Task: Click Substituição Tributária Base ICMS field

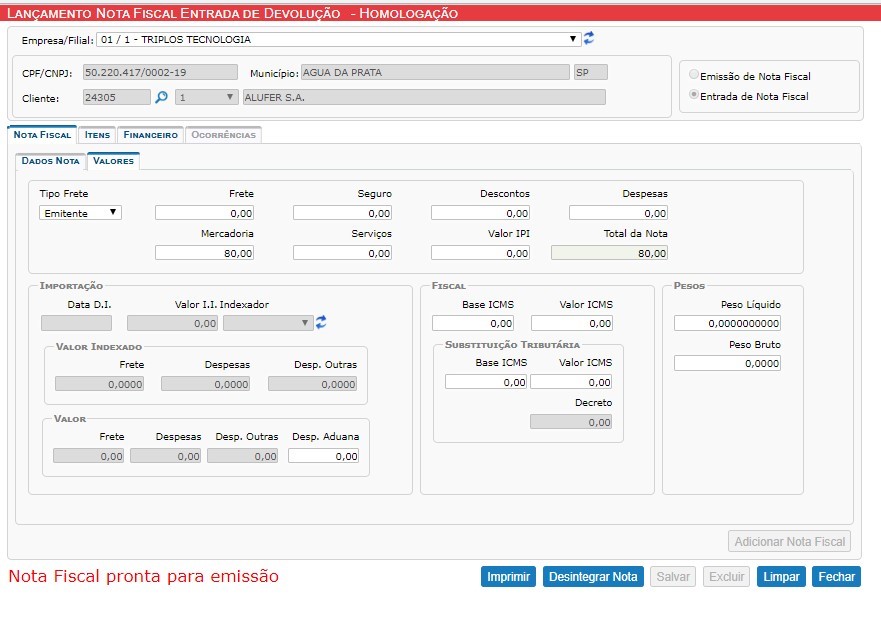Action: click(486, 382)
